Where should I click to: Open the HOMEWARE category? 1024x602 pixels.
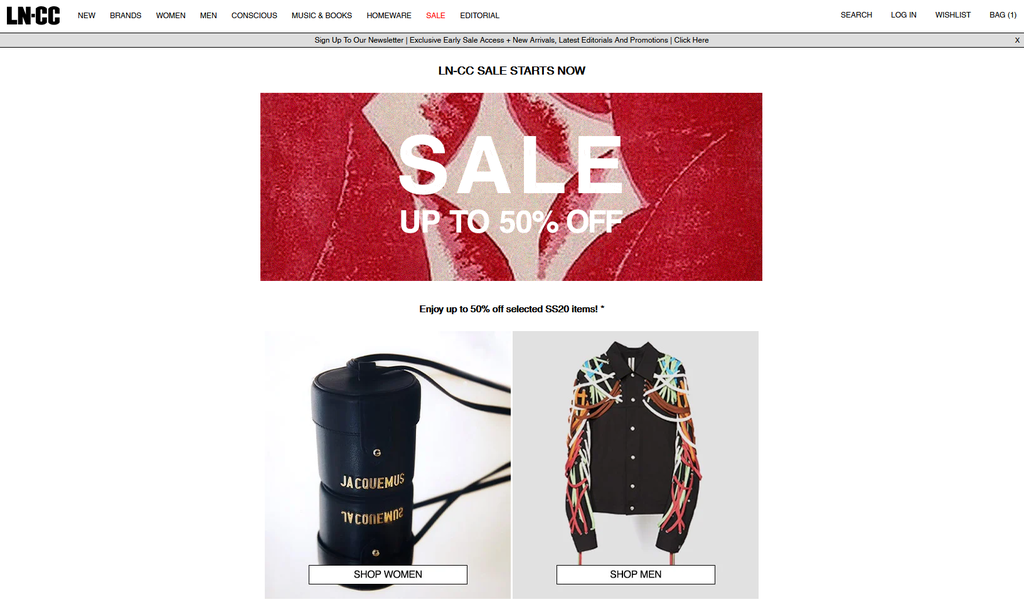pyautogui.click(x=389, y=16)
